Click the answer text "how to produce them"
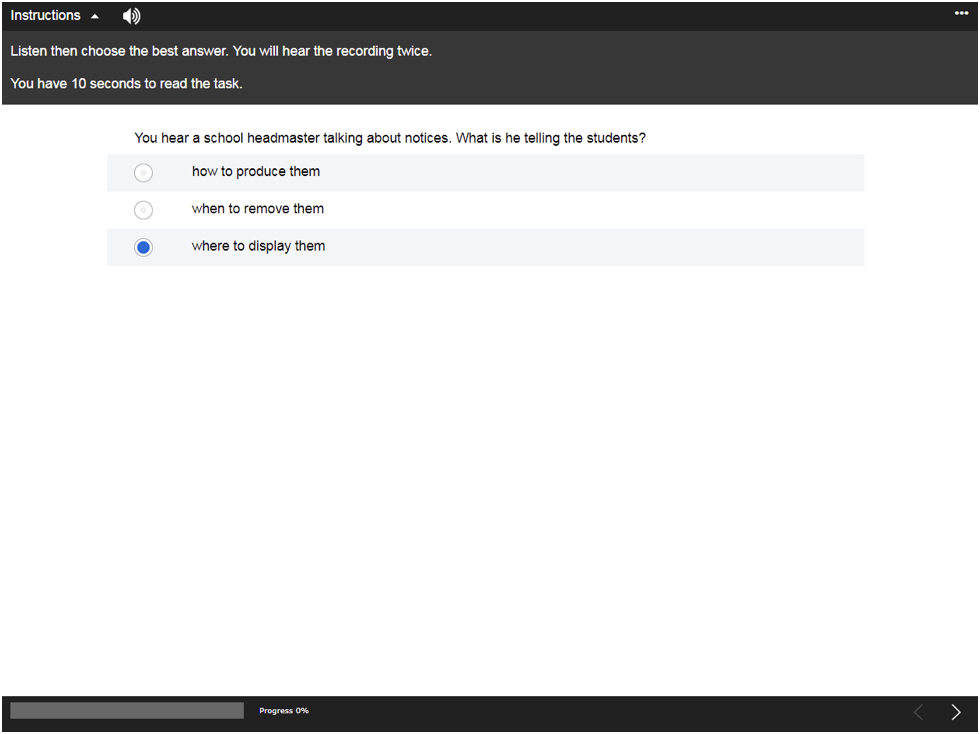 pyautogui.click(x=256, y=171)
